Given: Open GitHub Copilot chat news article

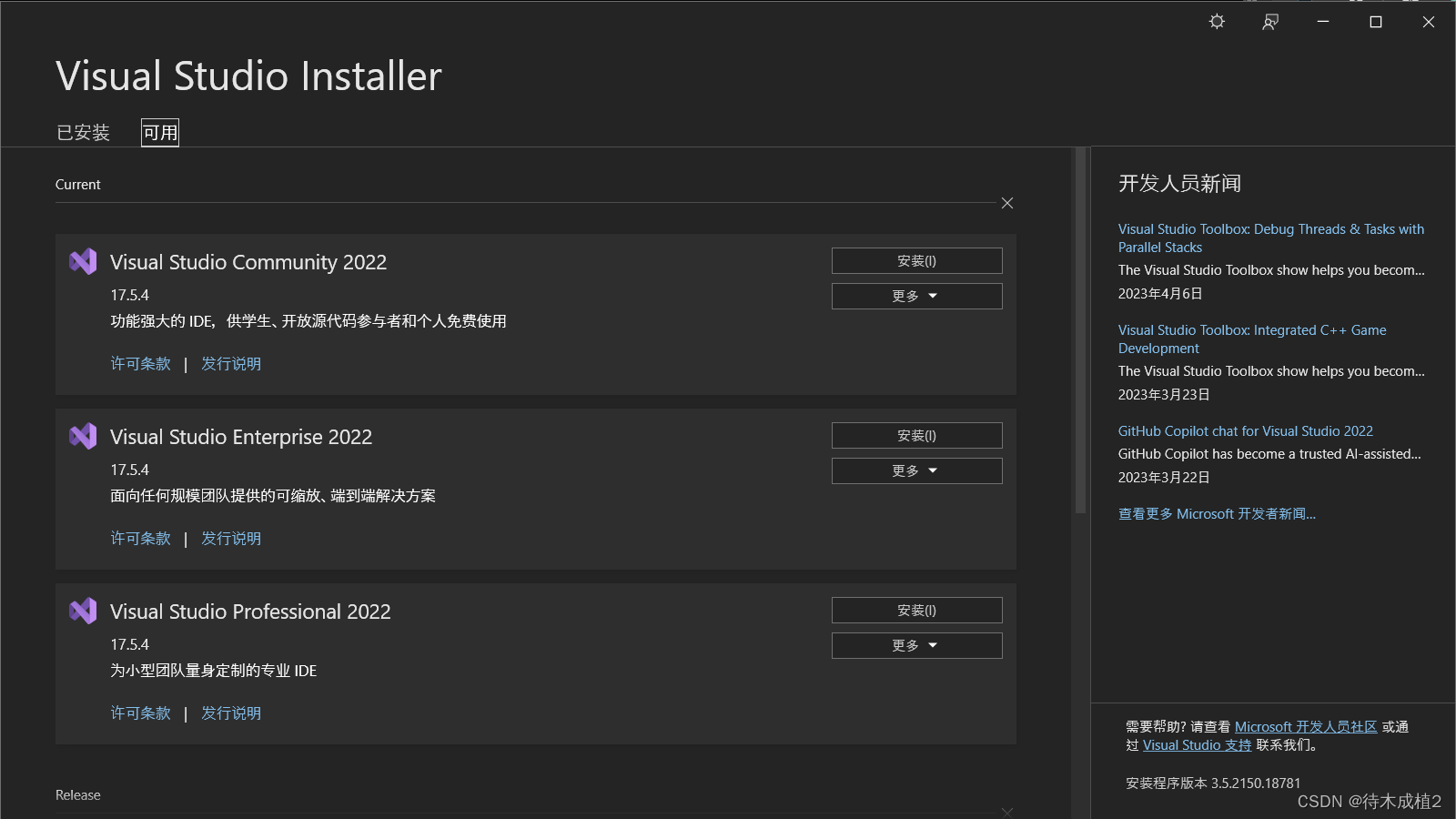Looking at the screenshot, I should coord(1246,431).
